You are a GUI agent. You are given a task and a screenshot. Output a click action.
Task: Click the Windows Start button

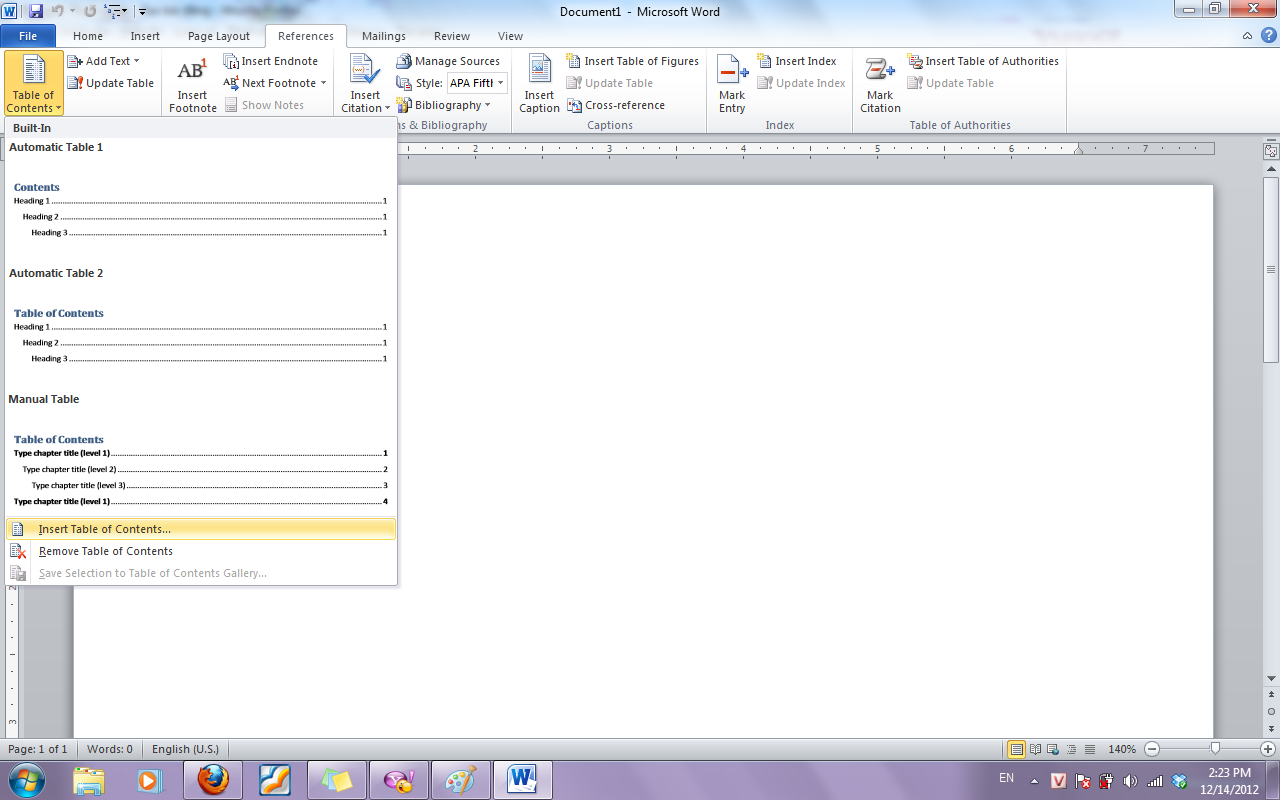[x=26, y=779]
